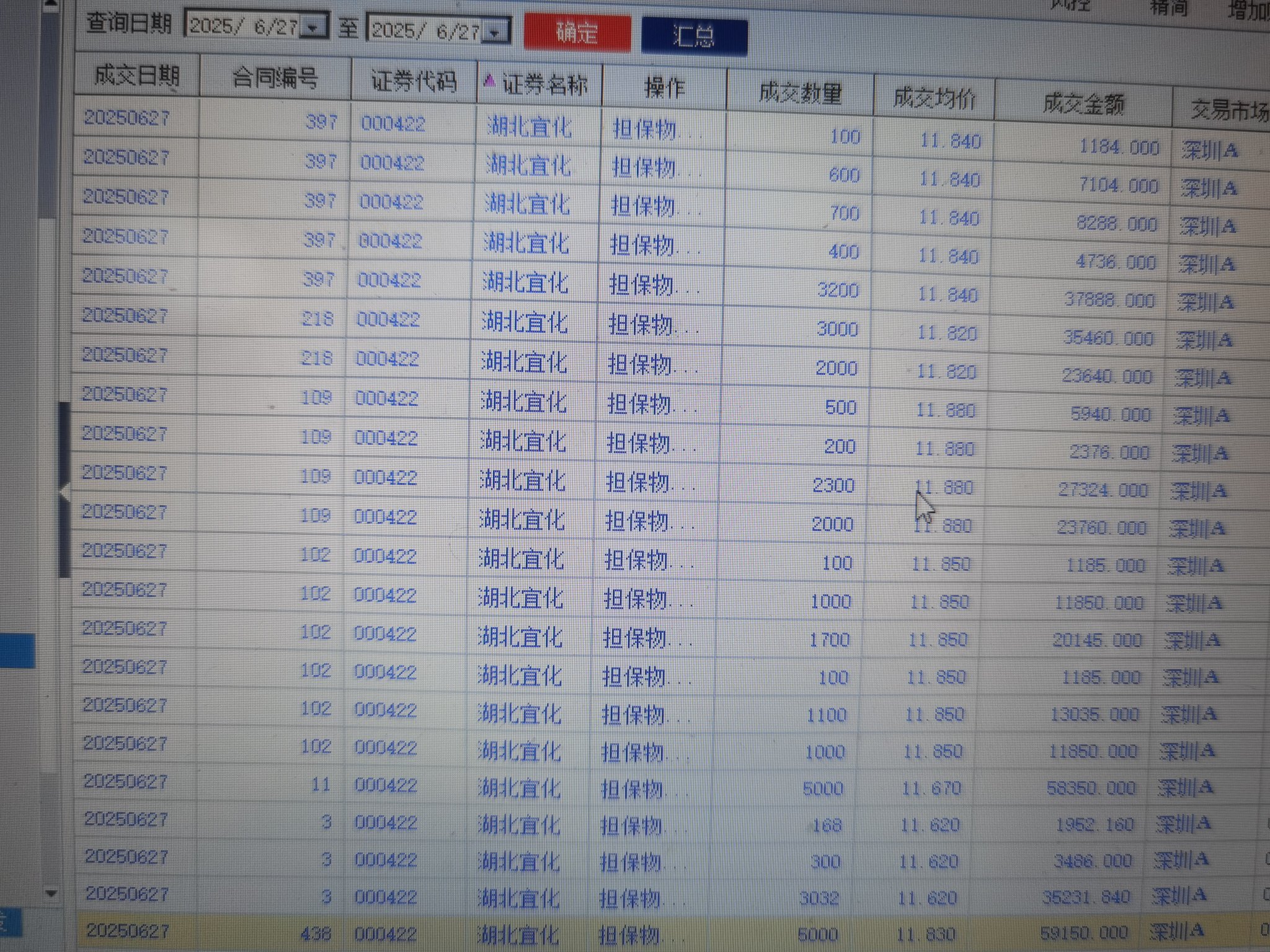Click the blue 汇总 summary button
Viewport: 1270px width, 952px height.
point(694,37)
